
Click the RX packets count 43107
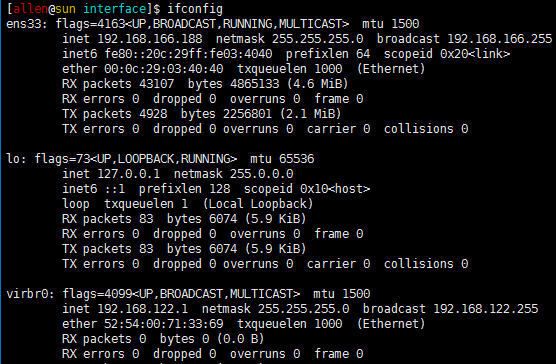pyautogui.click(x=156, y=84)
